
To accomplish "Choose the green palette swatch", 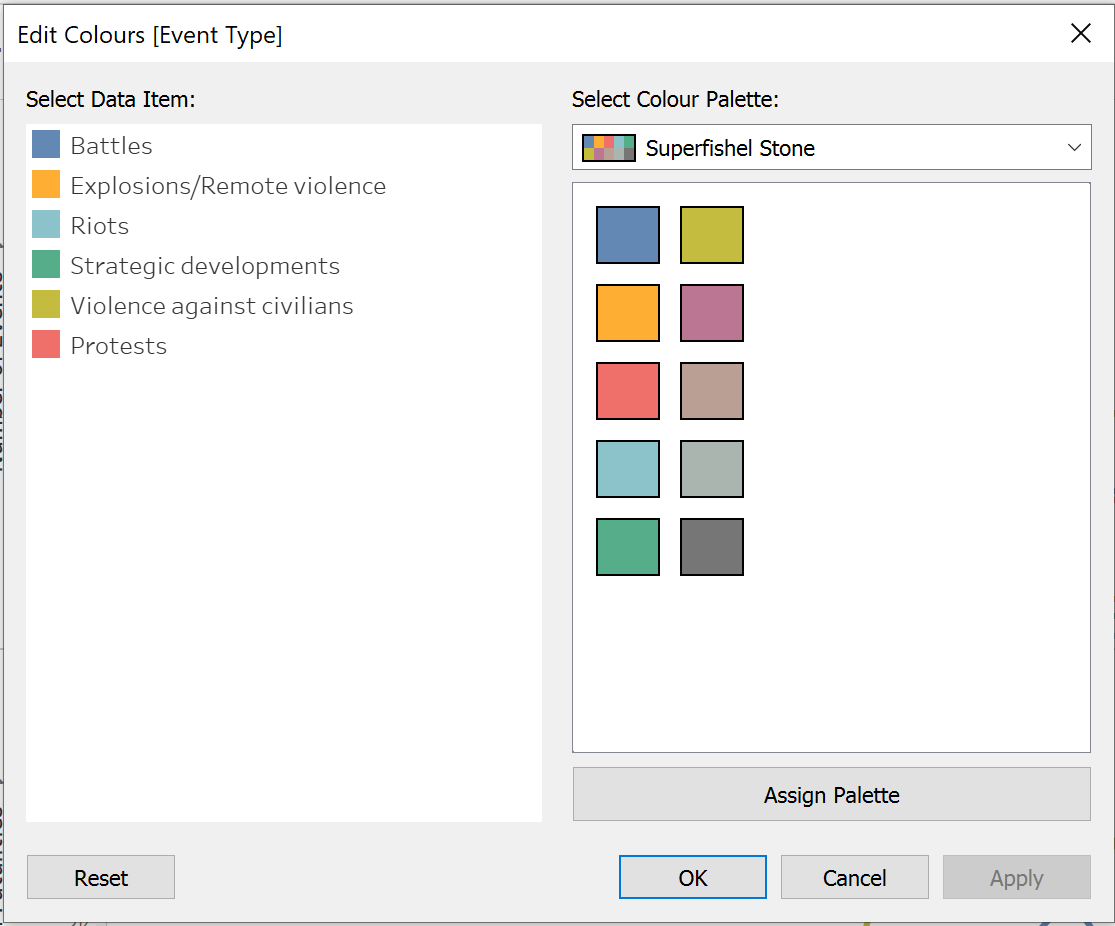I will click(628, 547).
